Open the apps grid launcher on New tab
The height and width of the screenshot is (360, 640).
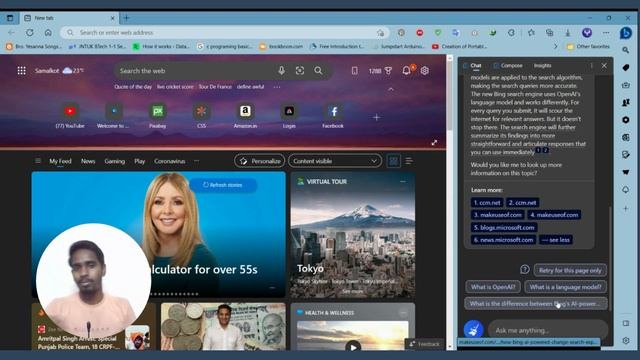tap(22, 71)
